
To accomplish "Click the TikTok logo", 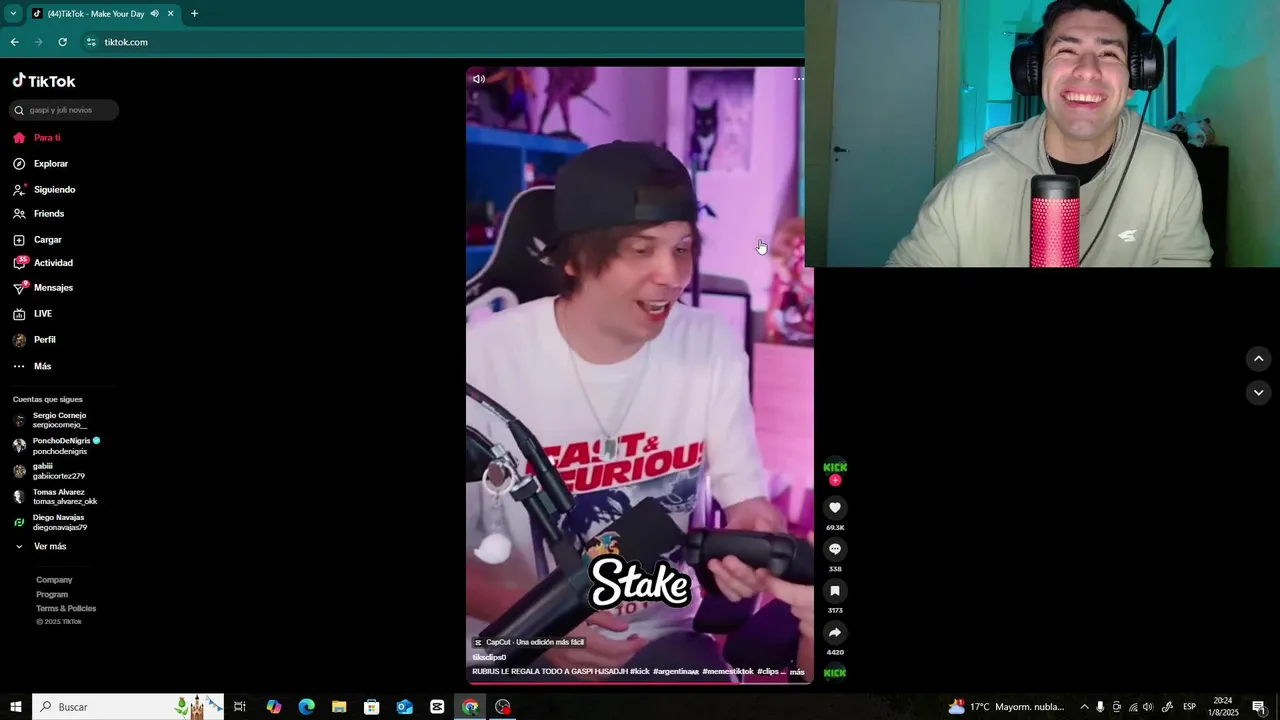I will coord(44,81).
